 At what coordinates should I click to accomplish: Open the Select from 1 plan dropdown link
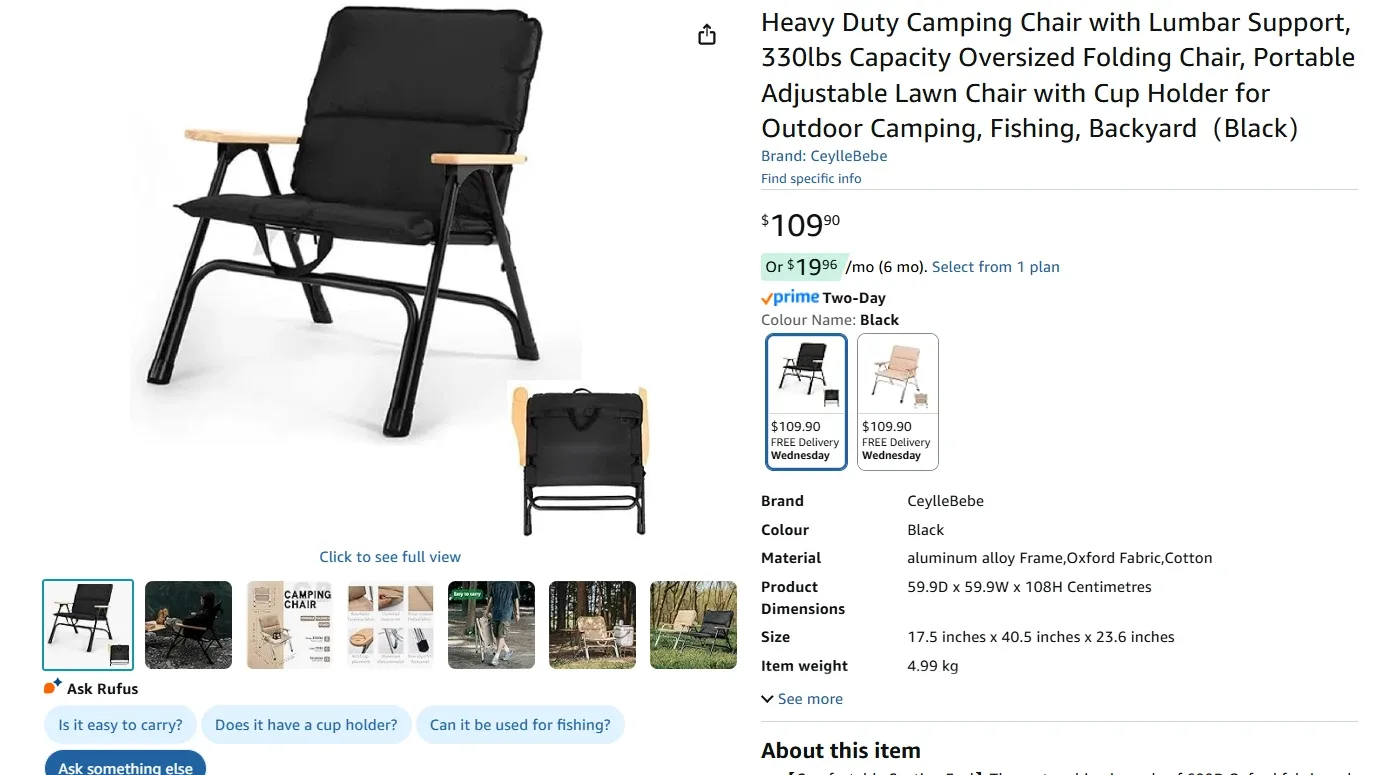(995, 266)
